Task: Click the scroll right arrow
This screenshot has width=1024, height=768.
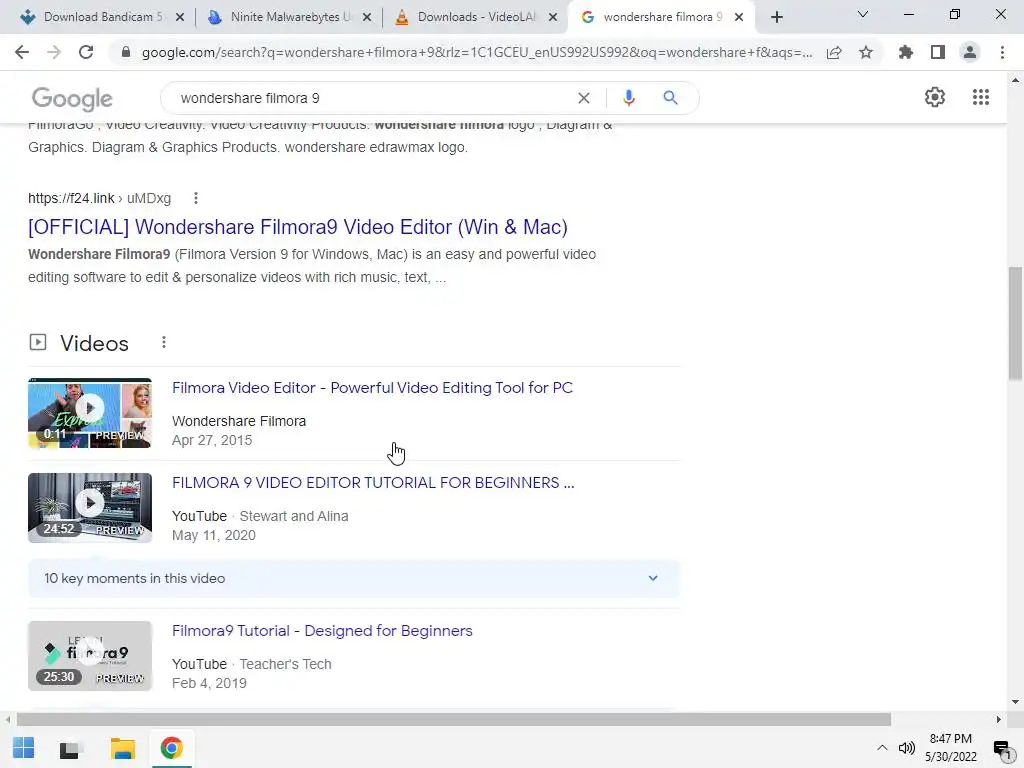Action: 999,720
